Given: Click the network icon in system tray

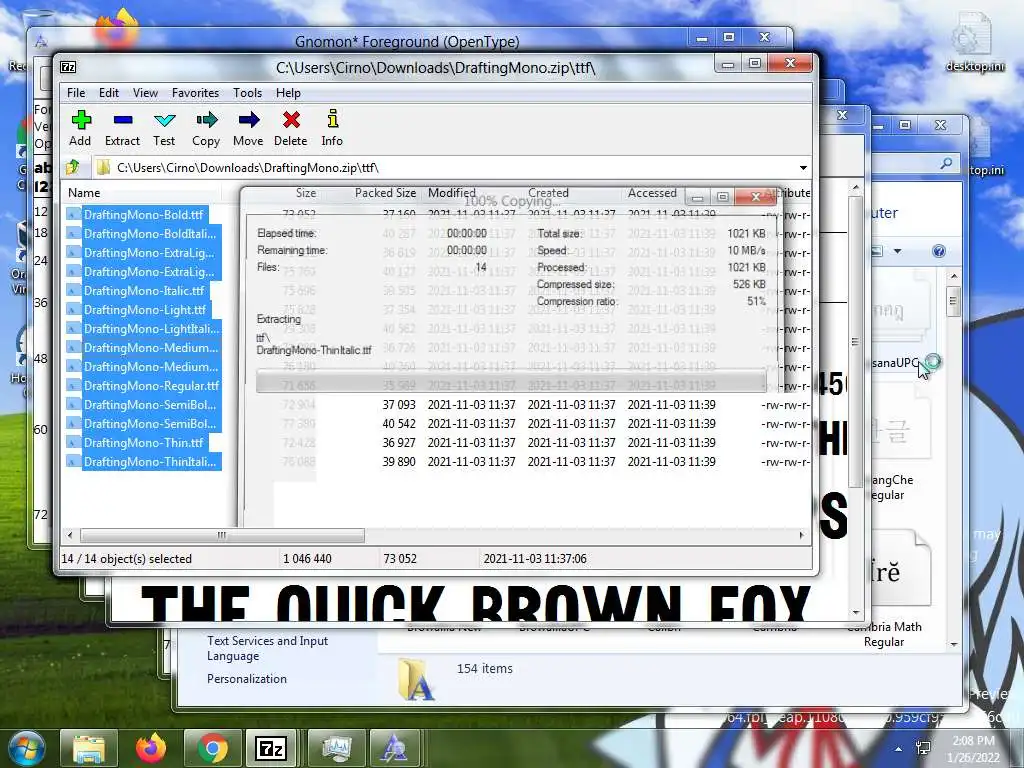Looking at the screenshot, I should [x=923, y=749].
